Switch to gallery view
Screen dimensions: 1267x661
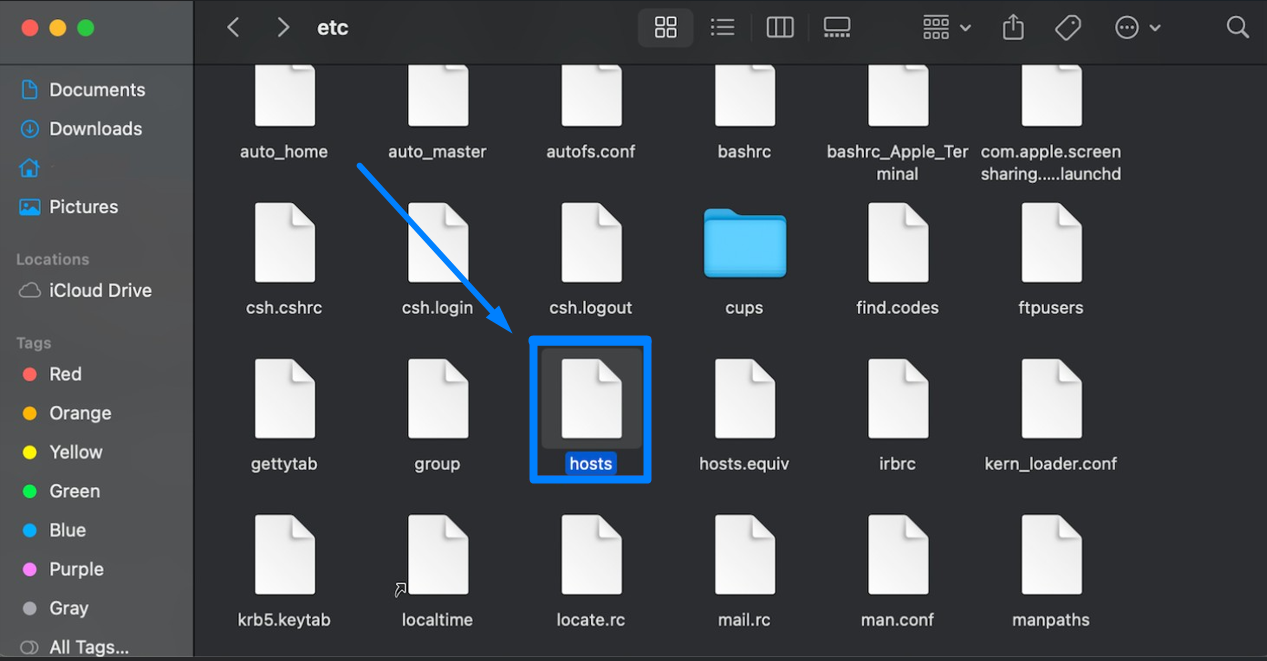(836, 27)
